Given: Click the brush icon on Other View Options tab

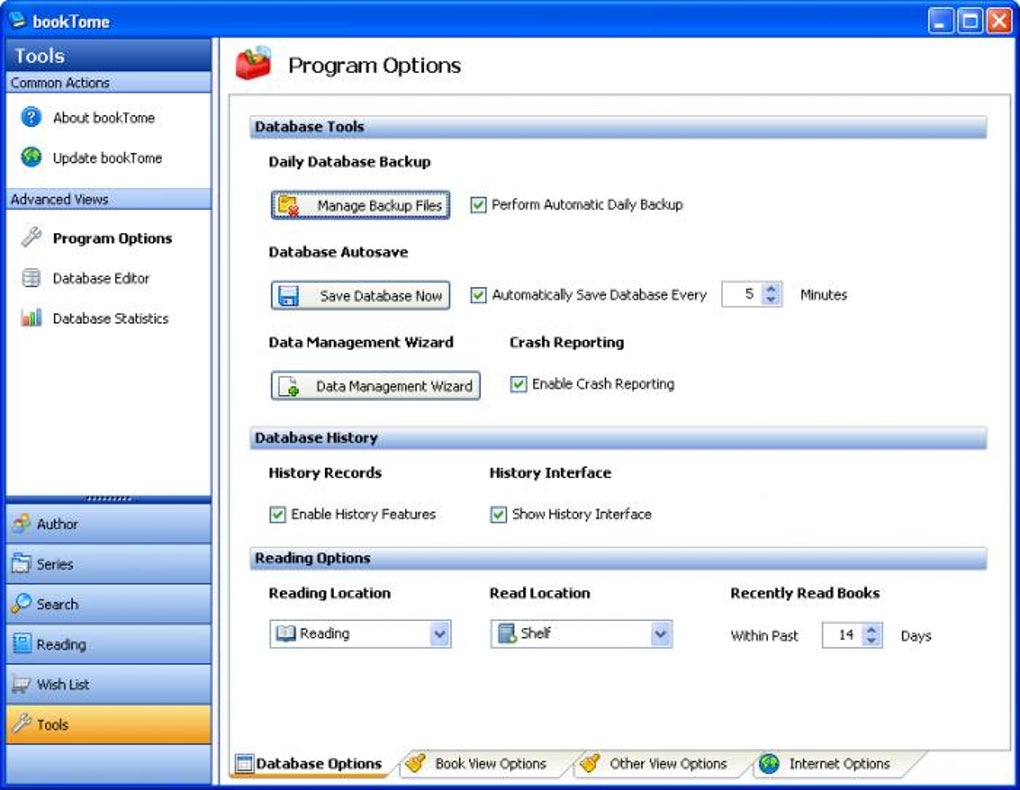Looking at the screenshot, I should point(589,763).
